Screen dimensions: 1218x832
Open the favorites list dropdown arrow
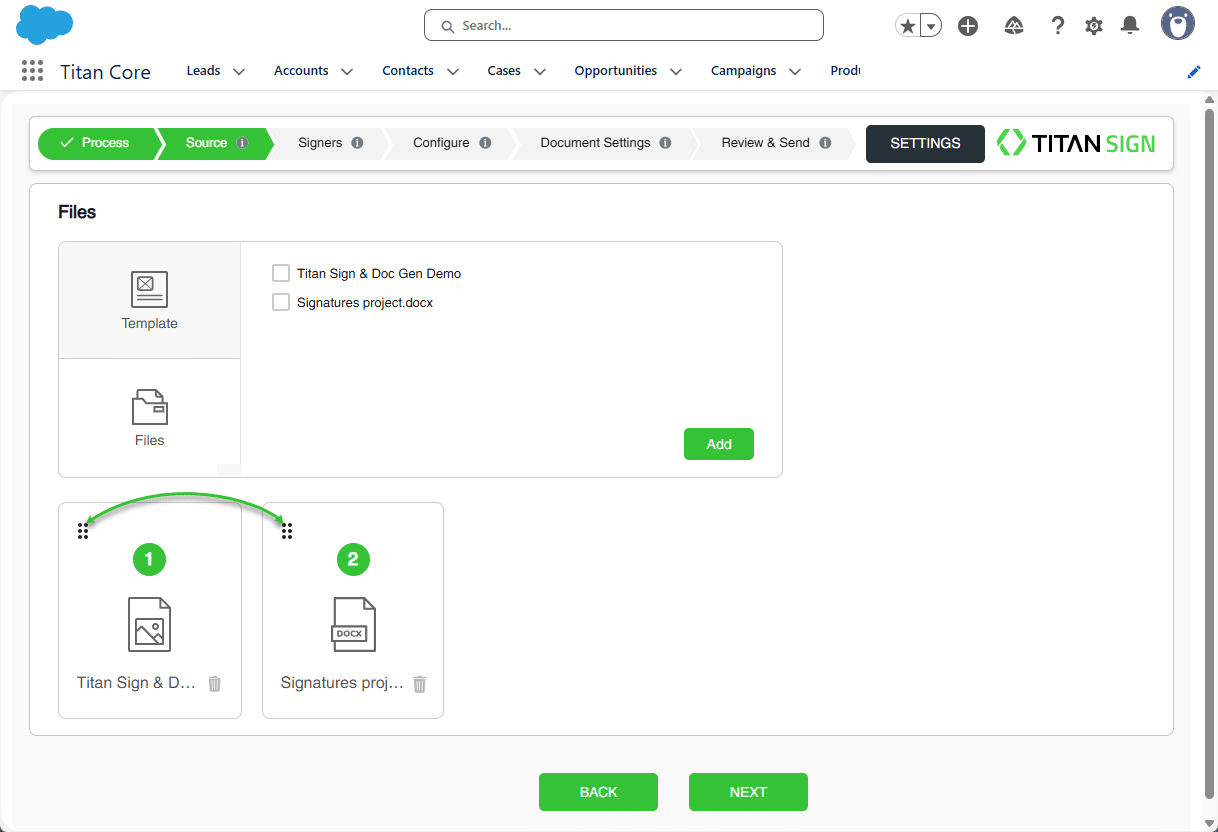pos(931,26)
